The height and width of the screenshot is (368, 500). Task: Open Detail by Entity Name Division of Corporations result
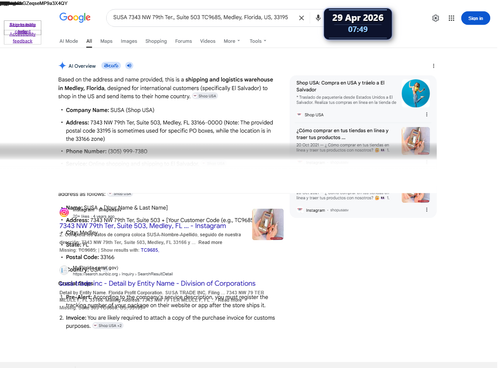[157, 283]
